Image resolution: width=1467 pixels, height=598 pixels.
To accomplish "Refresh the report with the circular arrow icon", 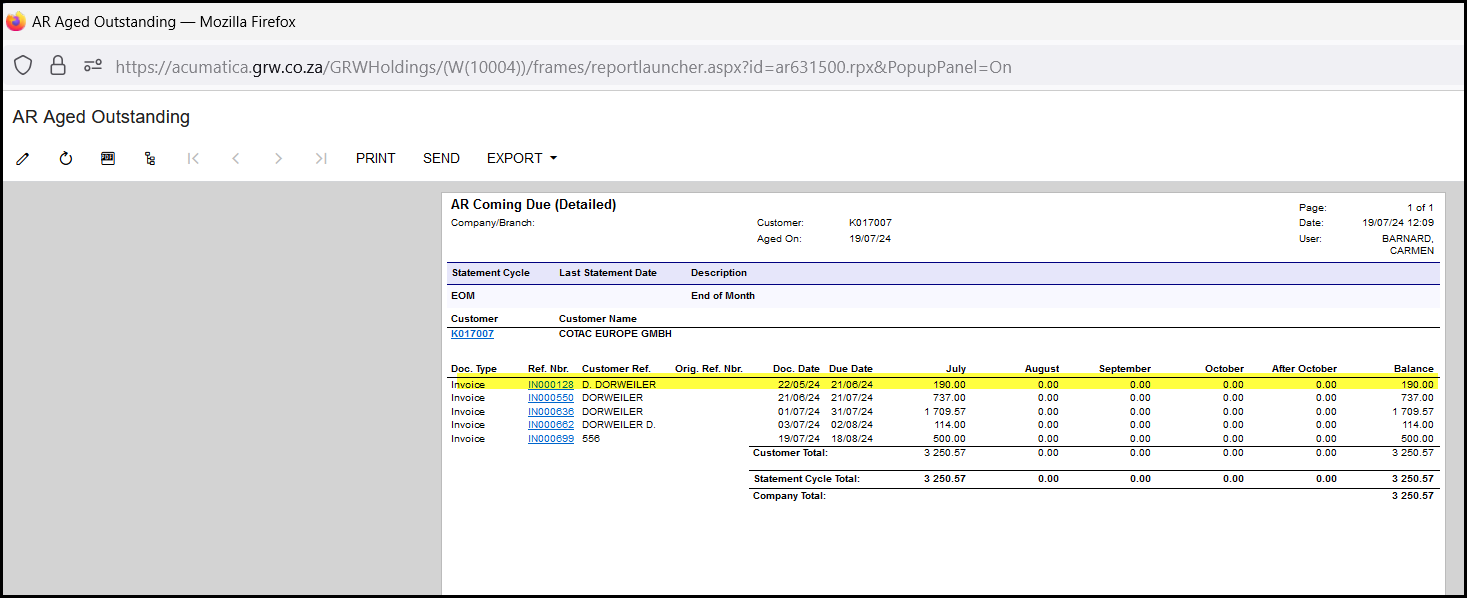I will click(x=66, y=158).
